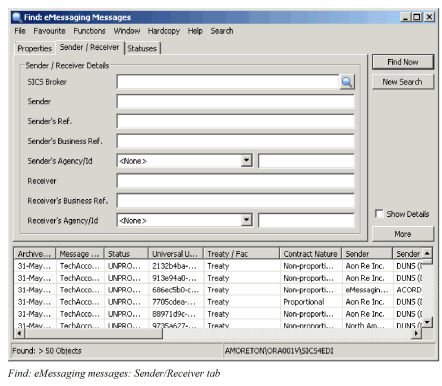
Task: Focus the Sender input field
Action: click(x=235, y=101)
